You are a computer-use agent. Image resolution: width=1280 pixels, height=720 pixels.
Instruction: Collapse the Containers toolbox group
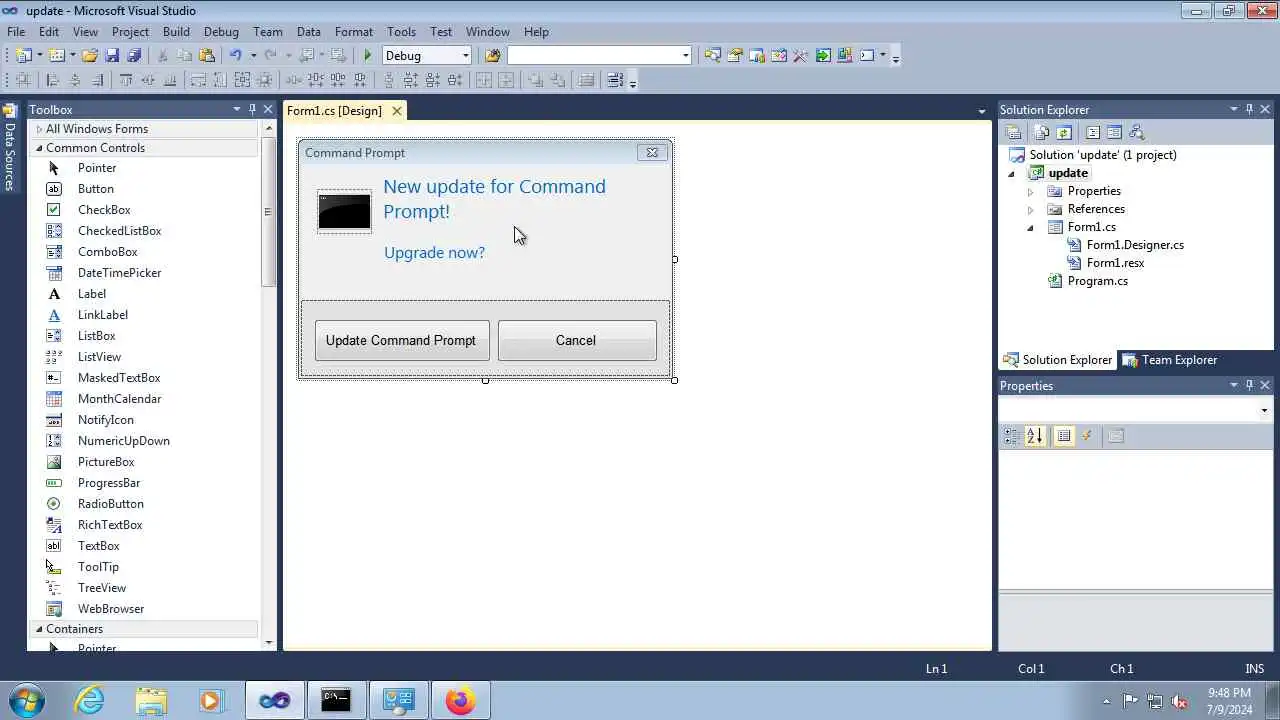(x=40, y=629)
